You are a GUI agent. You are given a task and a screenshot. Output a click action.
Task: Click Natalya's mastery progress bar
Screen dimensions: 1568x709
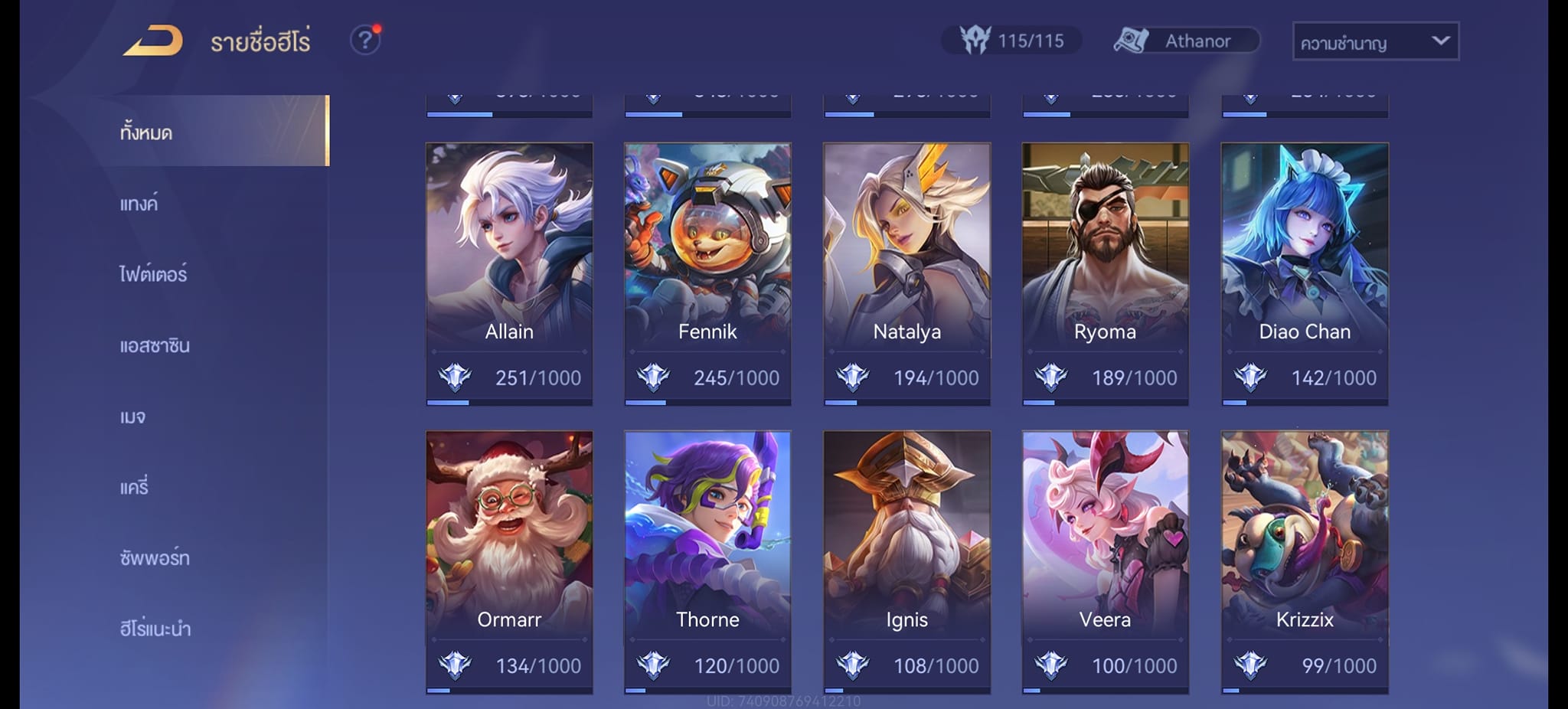(906, 402)
